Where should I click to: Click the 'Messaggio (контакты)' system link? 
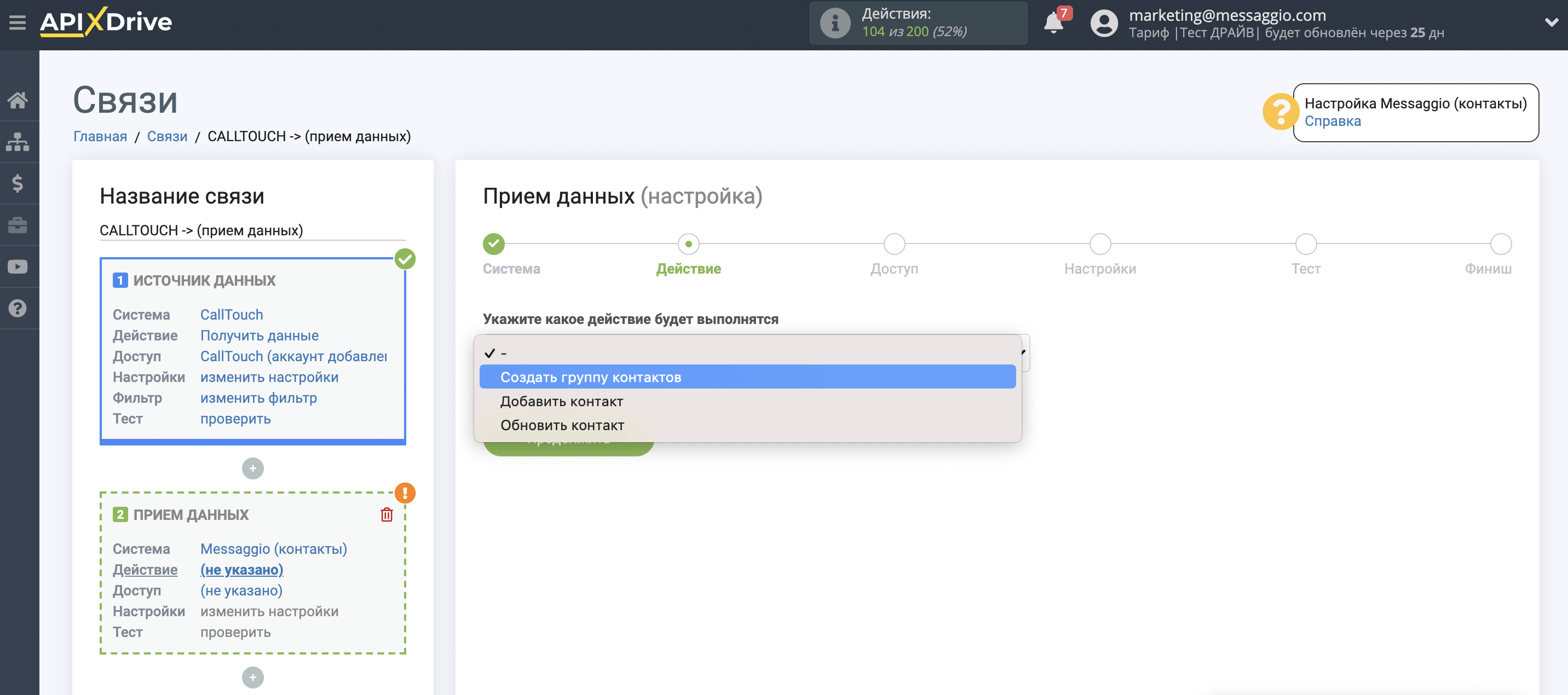tap(274, 549)
